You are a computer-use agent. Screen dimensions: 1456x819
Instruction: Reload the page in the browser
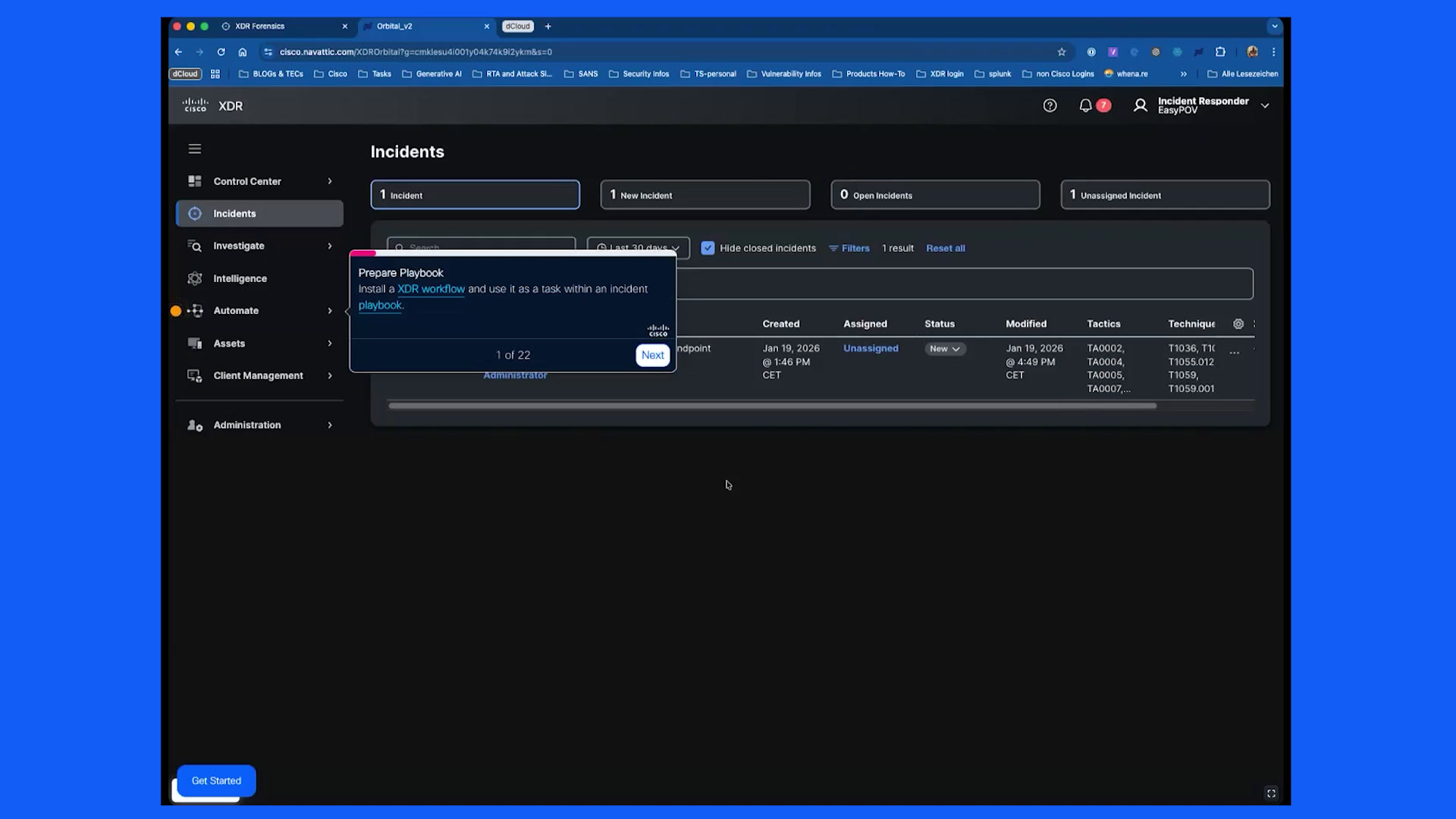(221, 52)
